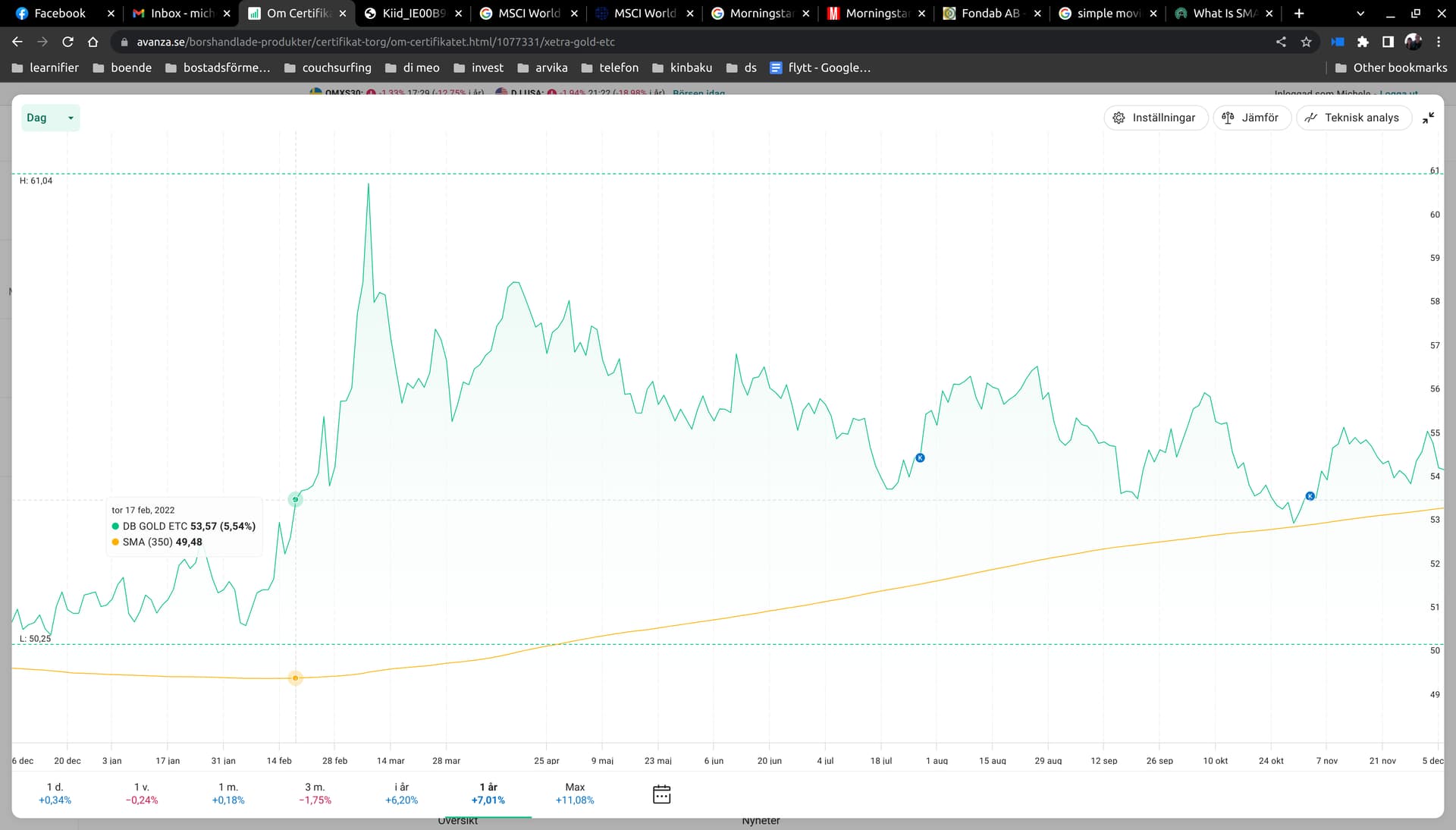
Task: Select the Max time period
Action: tap(575, 793)
